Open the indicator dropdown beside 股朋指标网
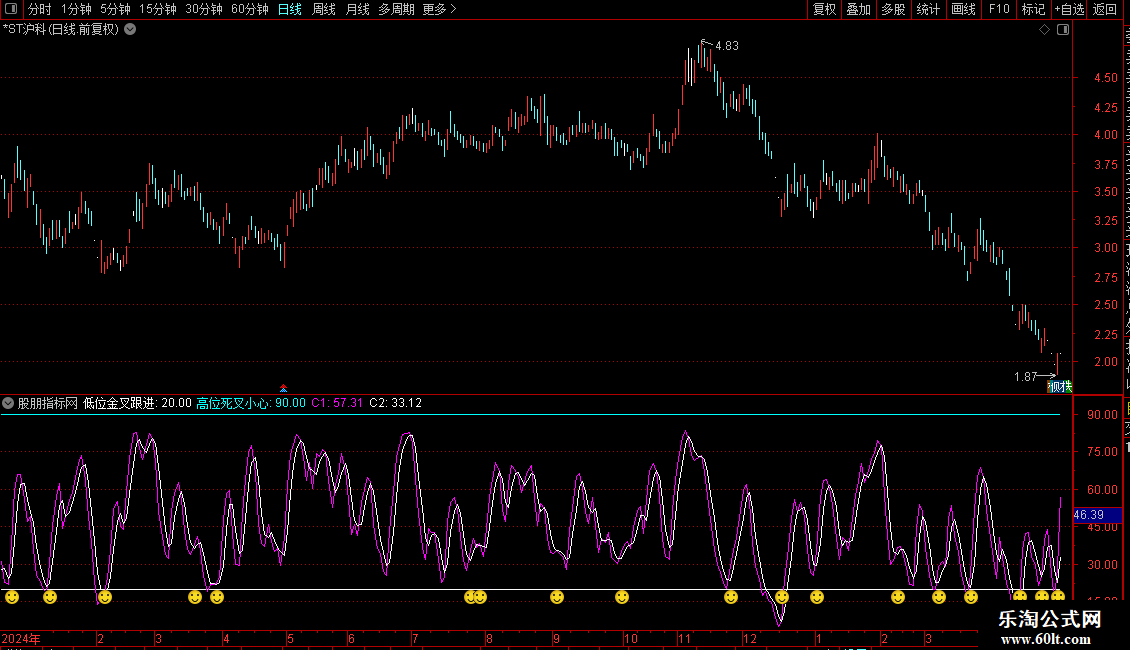The width and height of the screenshot is (1130, 650). point(8,403)
